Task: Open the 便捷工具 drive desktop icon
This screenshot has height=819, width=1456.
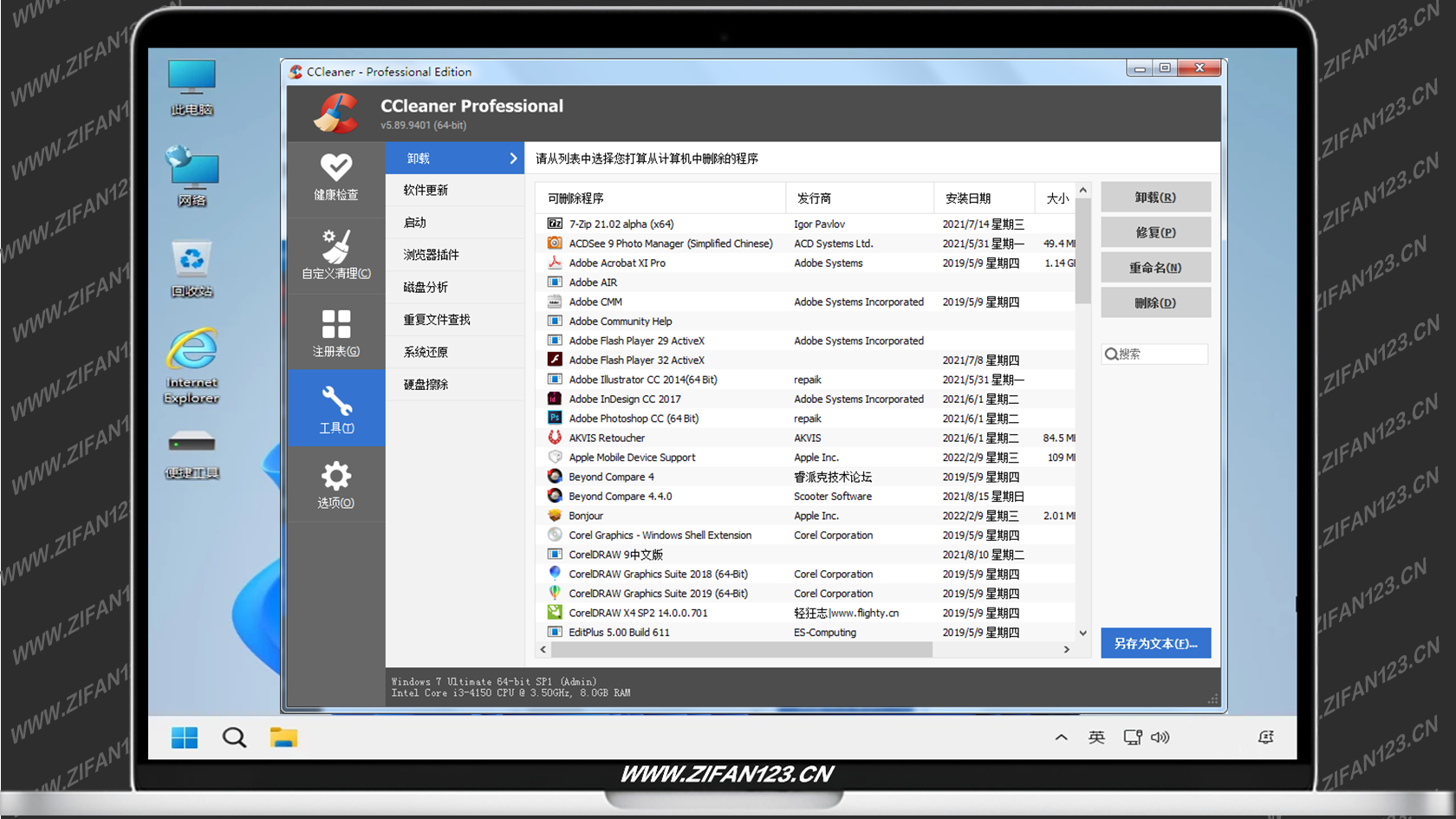Action: point(192,454)
